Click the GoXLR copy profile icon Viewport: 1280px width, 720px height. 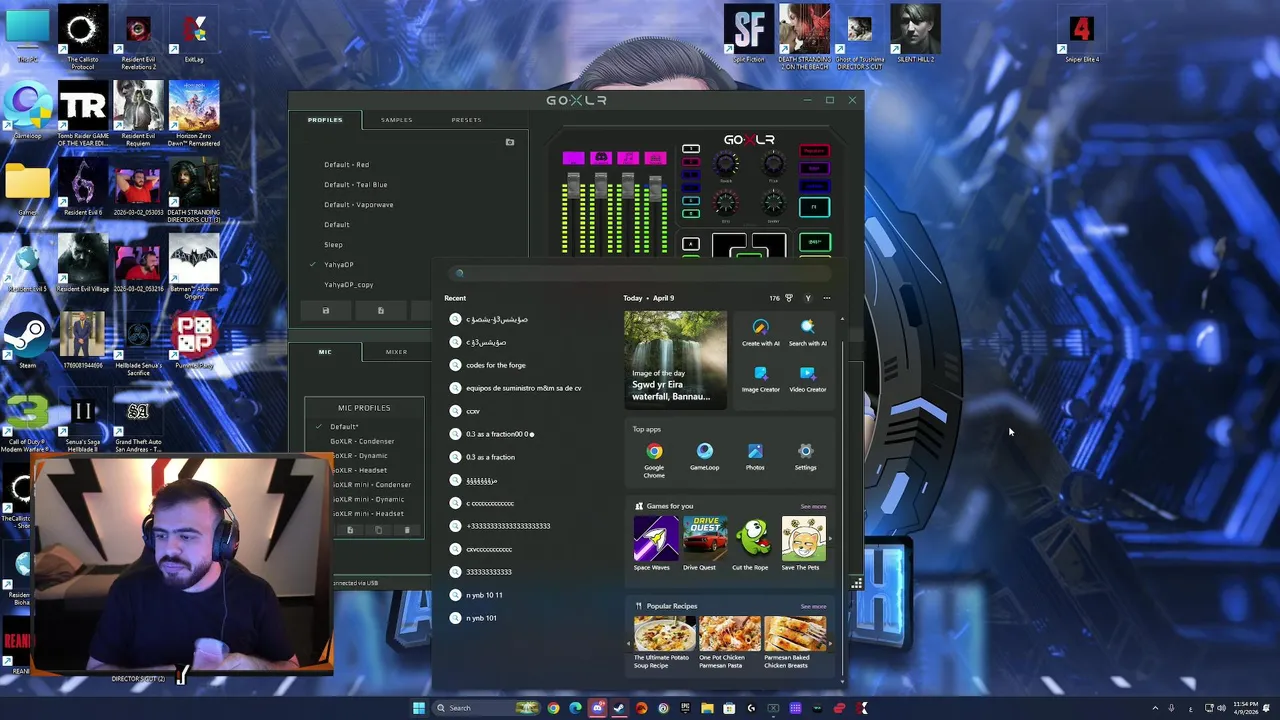click(x=380, y=311)
